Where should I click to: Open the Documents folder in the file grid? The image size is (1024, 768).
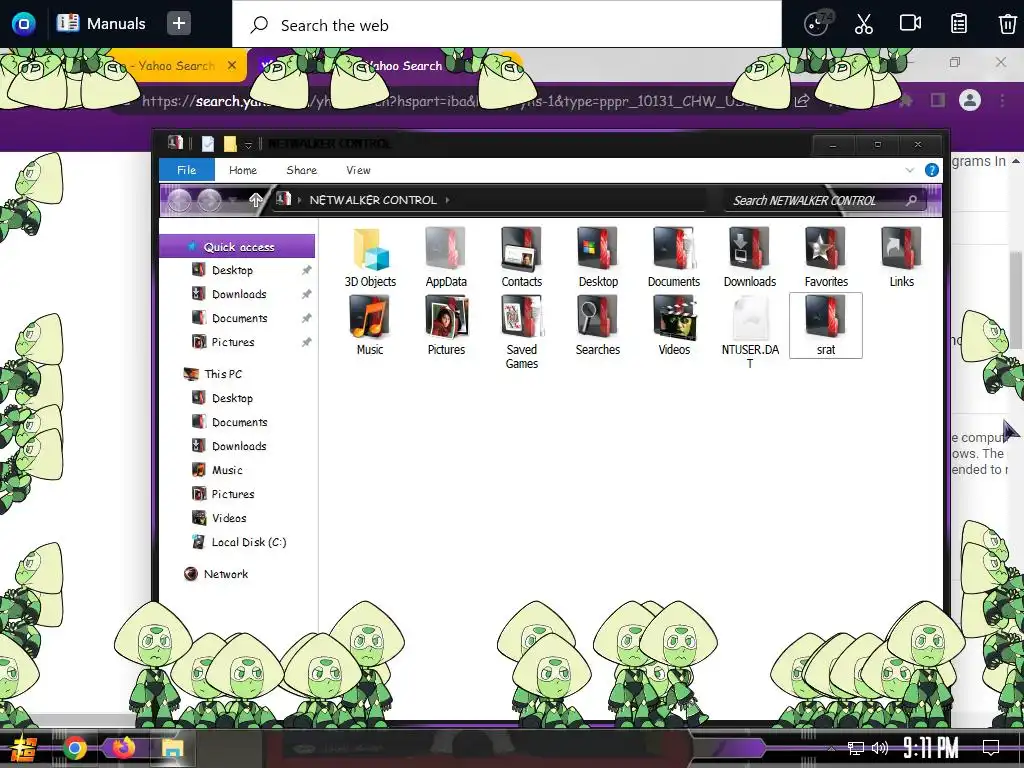tap(674, 258)
